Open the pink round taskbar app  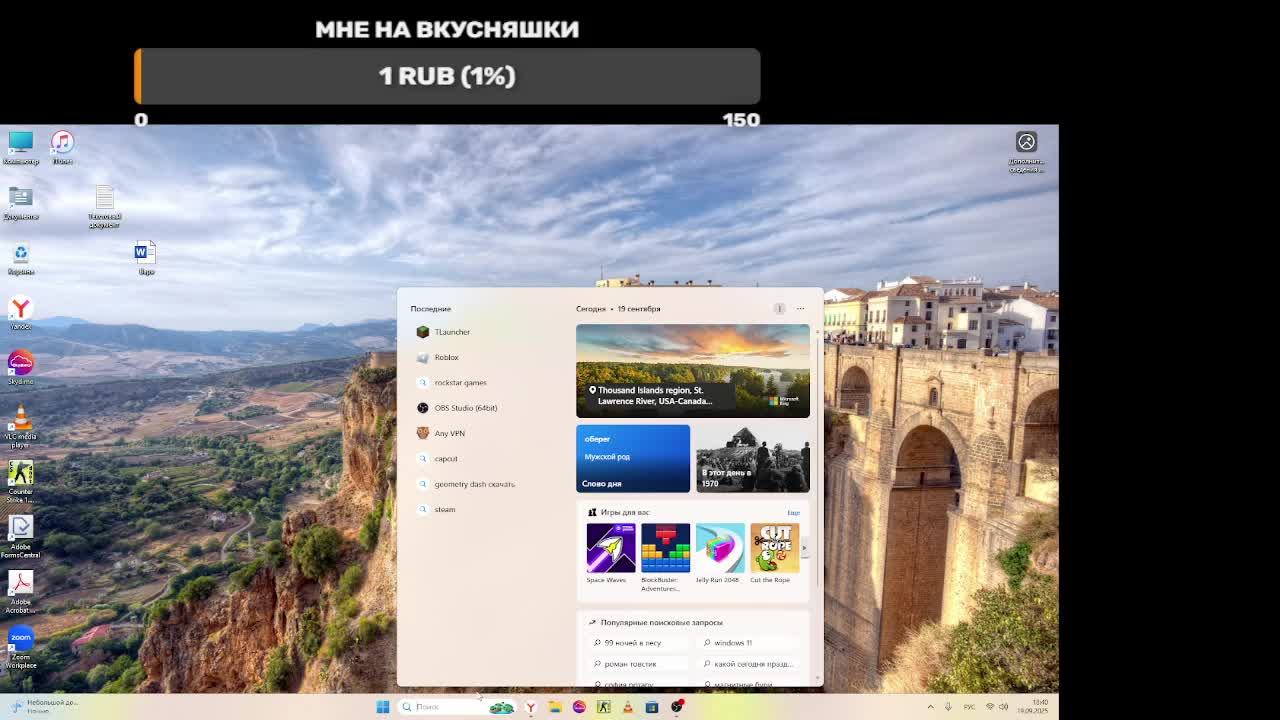pos(579,707)
